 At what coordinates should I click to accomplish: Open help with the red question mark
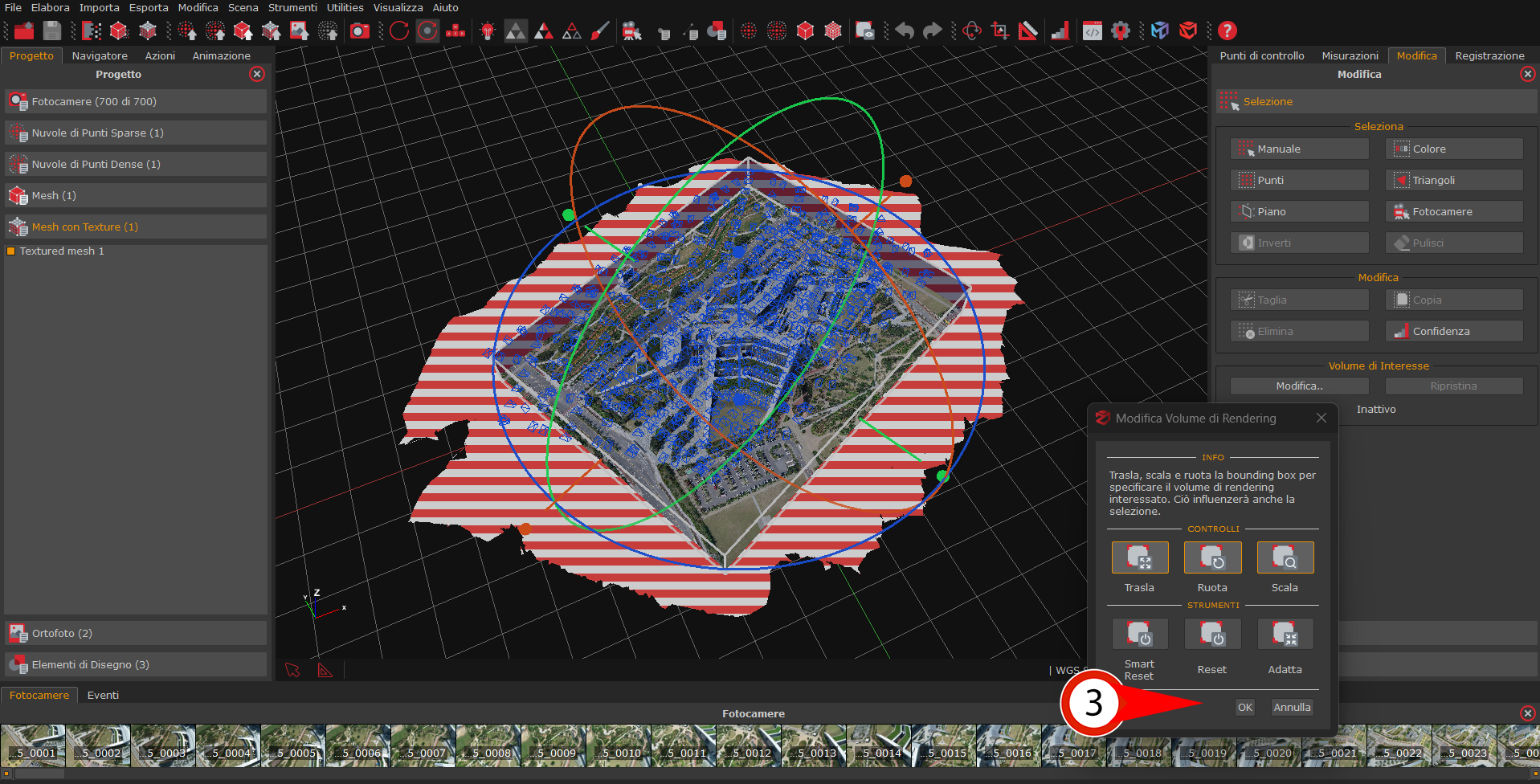[x=1227, y=31]
